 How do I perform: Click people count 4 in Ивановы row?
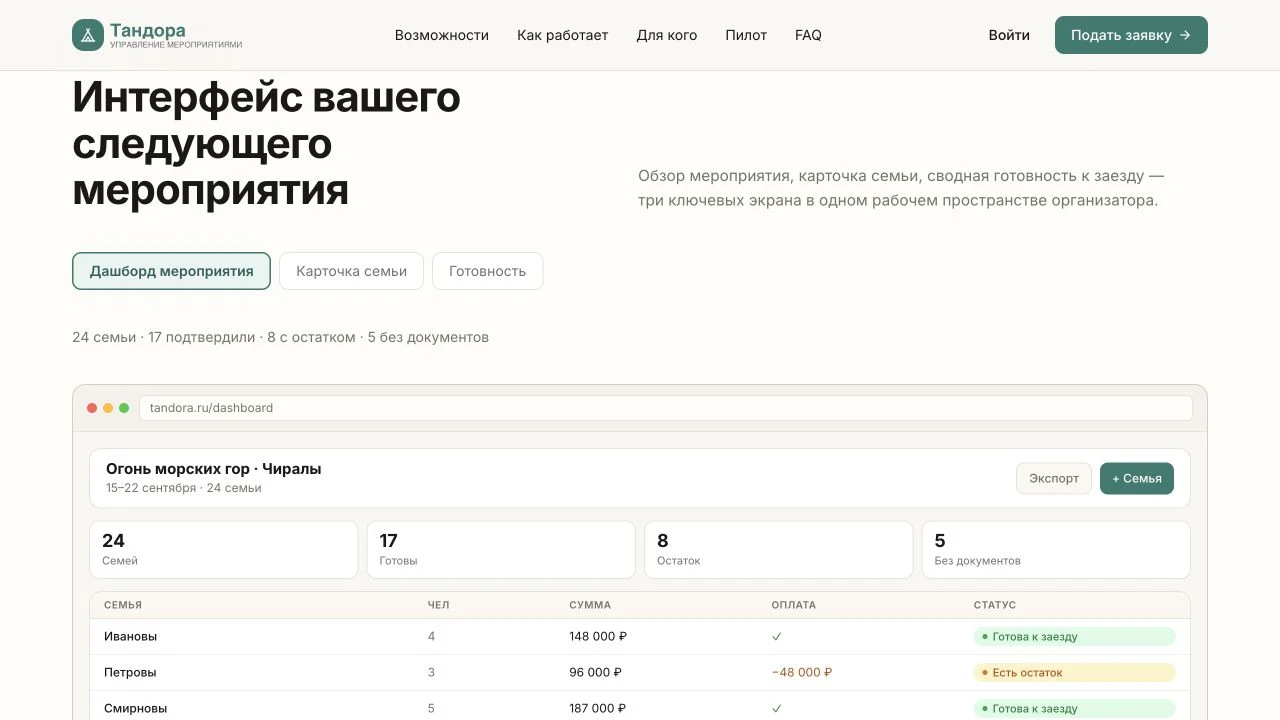pyautogui.click(x=431, y=636)
